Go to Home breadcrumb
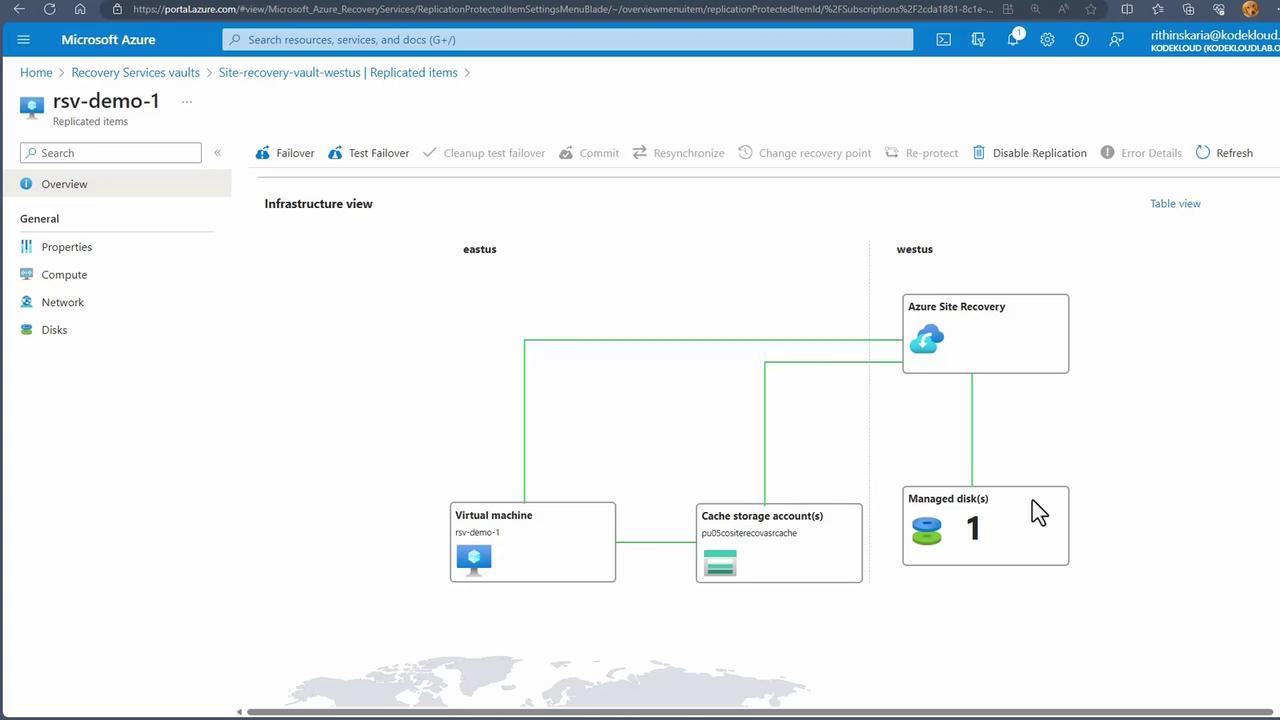Screen dimensions: 1280x720 pos(36,73)
